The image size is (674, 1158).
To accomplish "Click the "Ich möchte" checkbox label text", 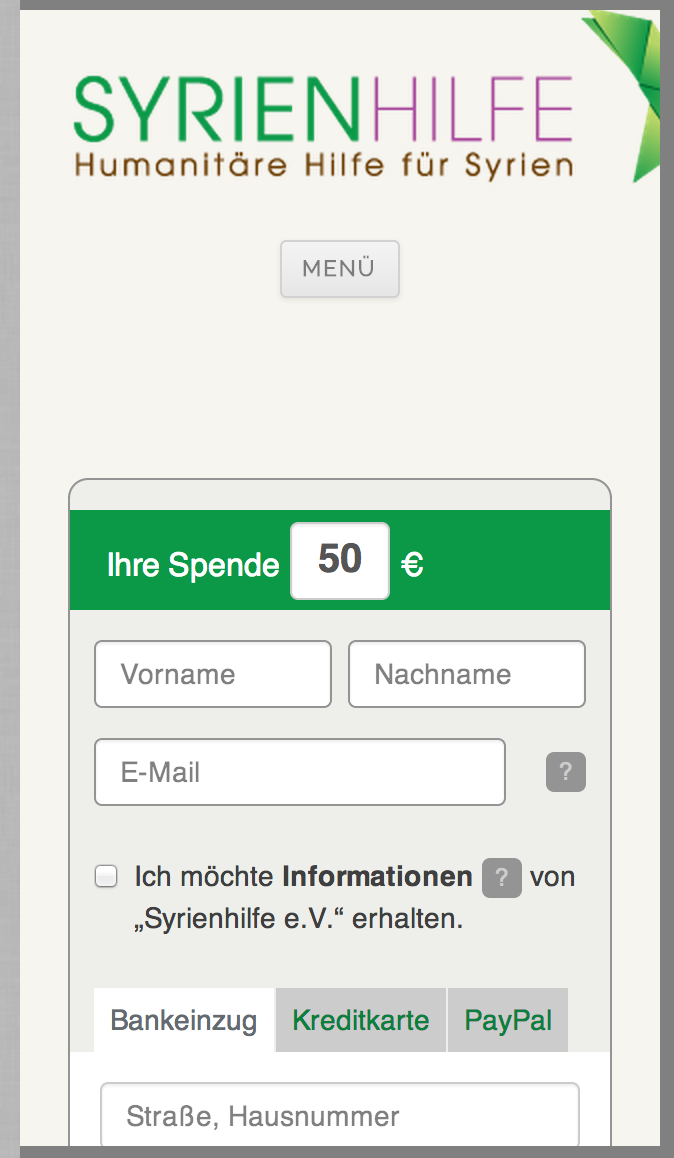I will point(204,877).
